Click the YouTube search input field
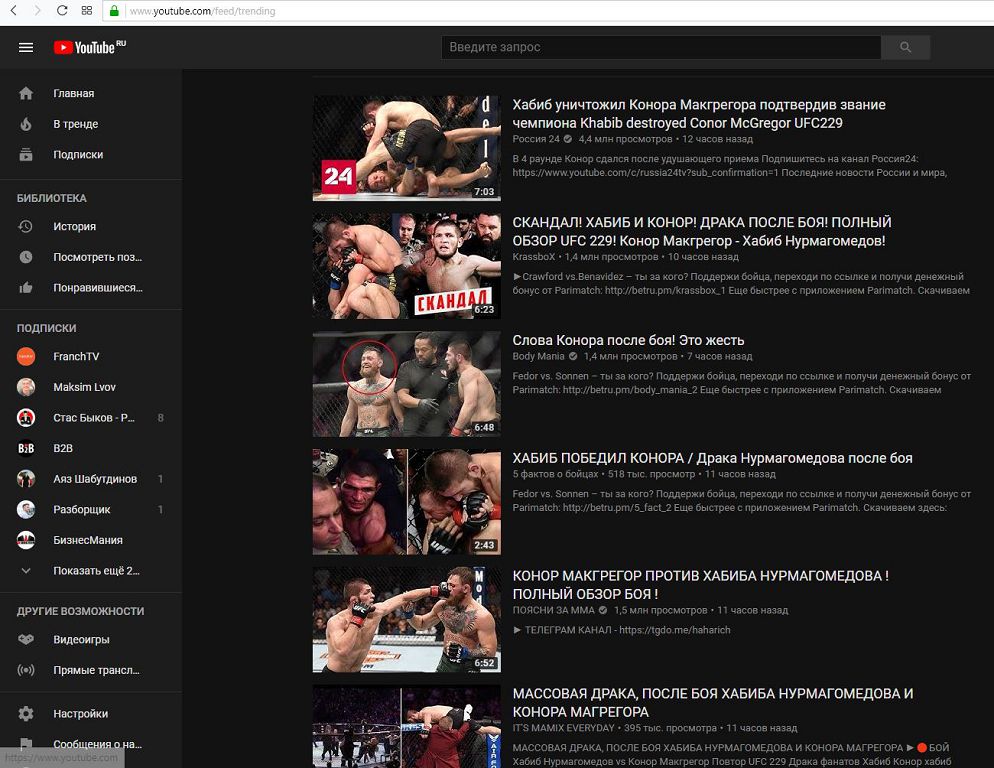 [x=661, y=47]
